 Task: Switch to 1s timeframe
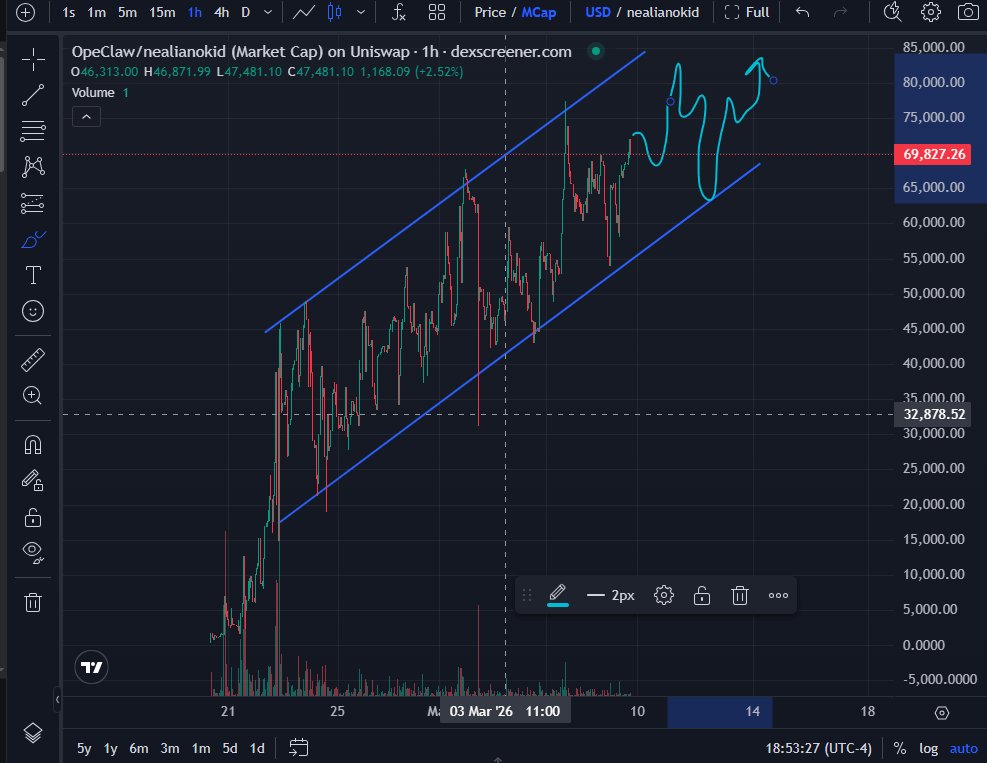[x=69, y=12]
